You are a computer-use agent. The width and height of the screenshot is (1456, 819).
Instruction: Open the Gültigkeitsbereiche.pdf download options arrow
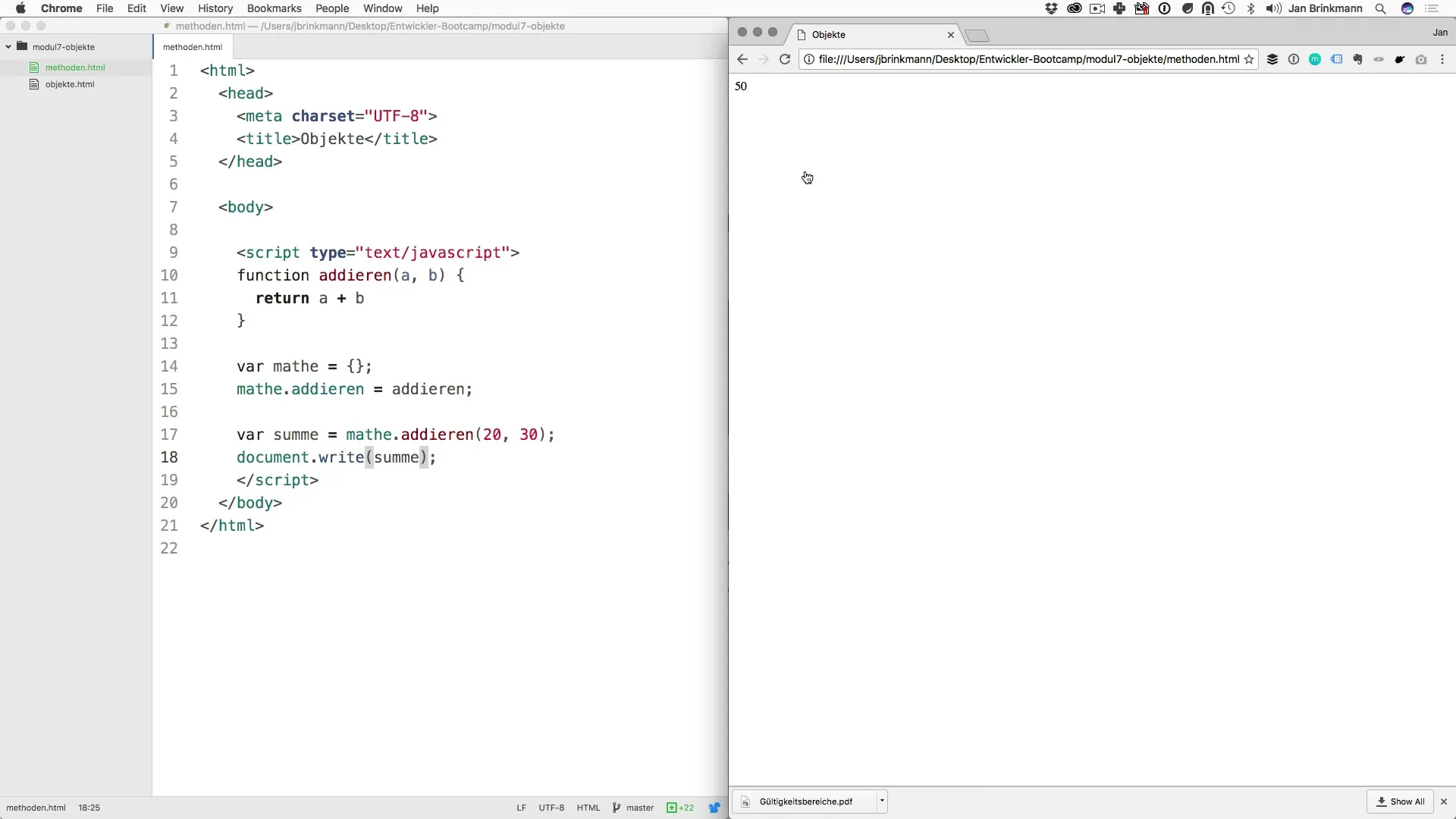point(882,801)
